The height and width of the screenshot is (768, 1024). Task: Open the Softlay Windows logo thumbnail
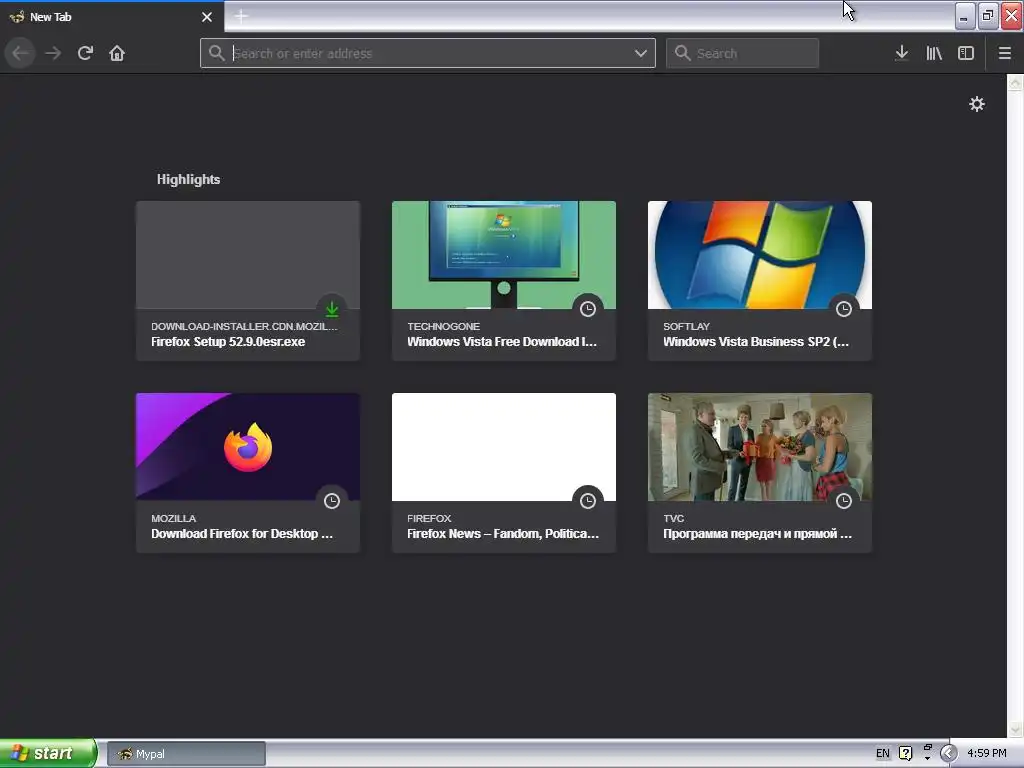click(760, 255)
